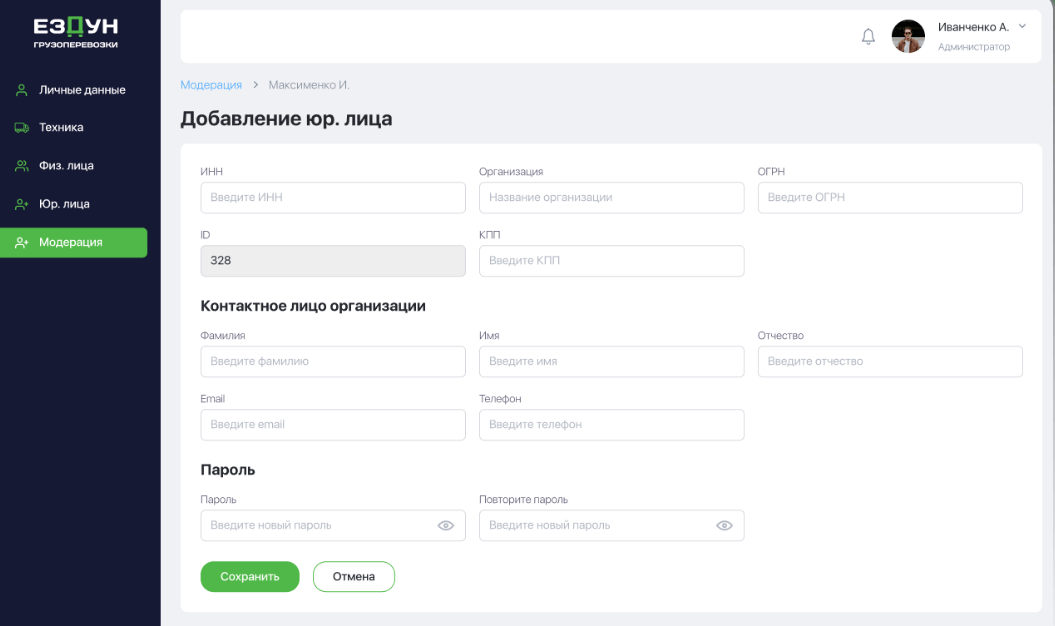Click the Юр. лица add-user icon
This screenshot has height=626, width=1055.
(x=21, y=204)
